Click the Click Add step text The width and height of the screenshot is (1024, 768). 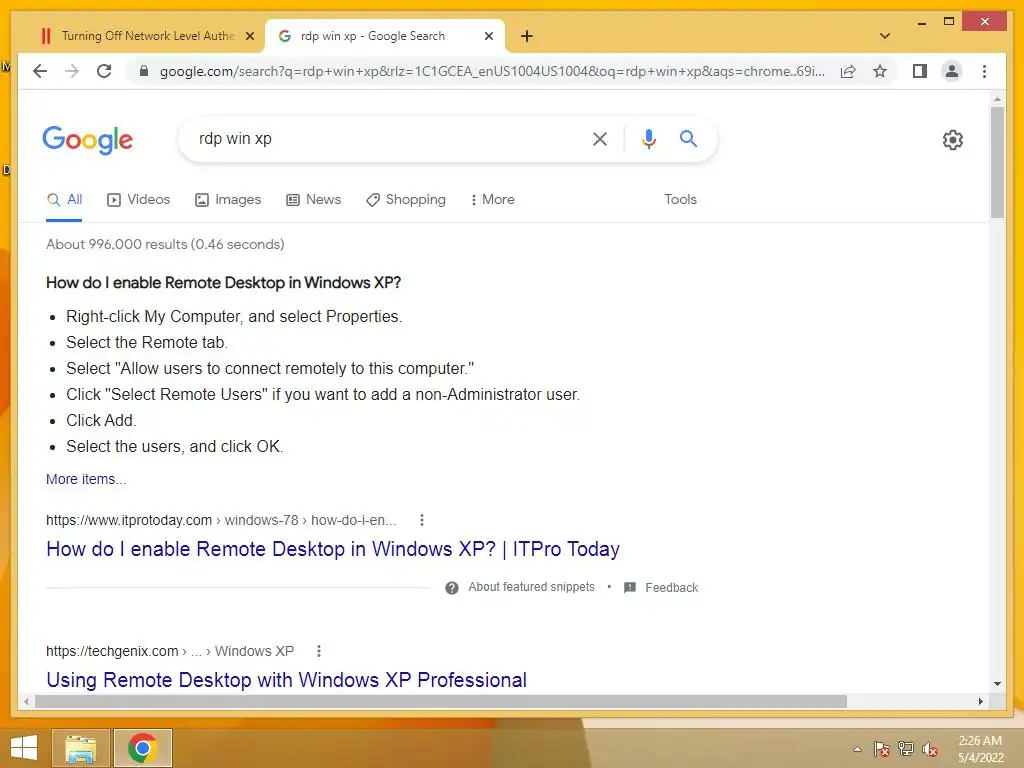coord(101,421)
